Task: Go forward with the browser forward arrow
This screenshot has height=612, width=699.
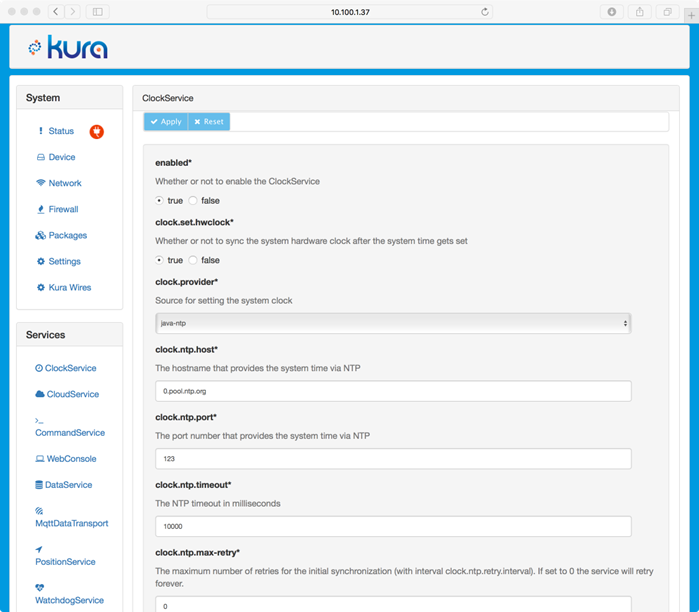Action: 72,12
